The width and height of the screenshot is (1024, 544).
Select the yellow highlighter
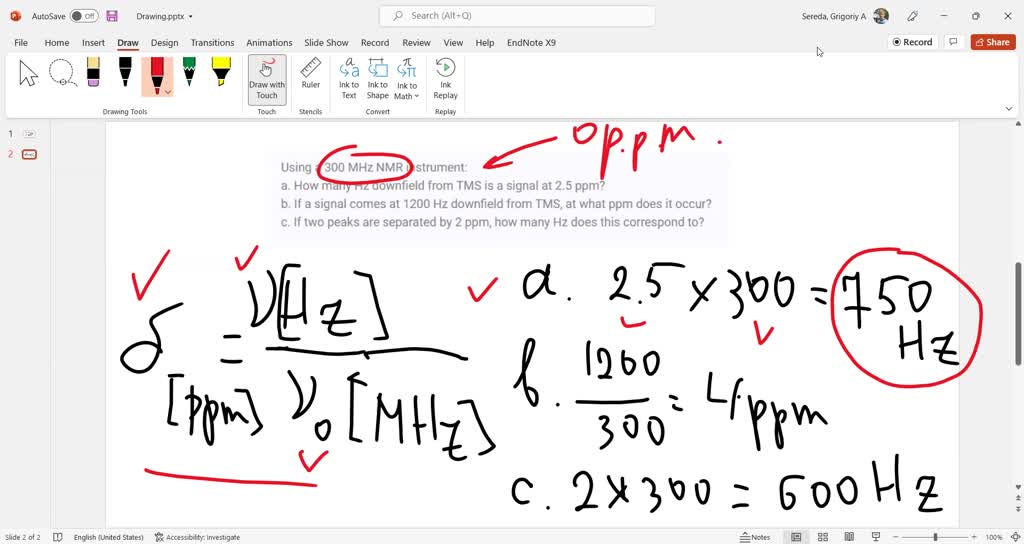221,72
